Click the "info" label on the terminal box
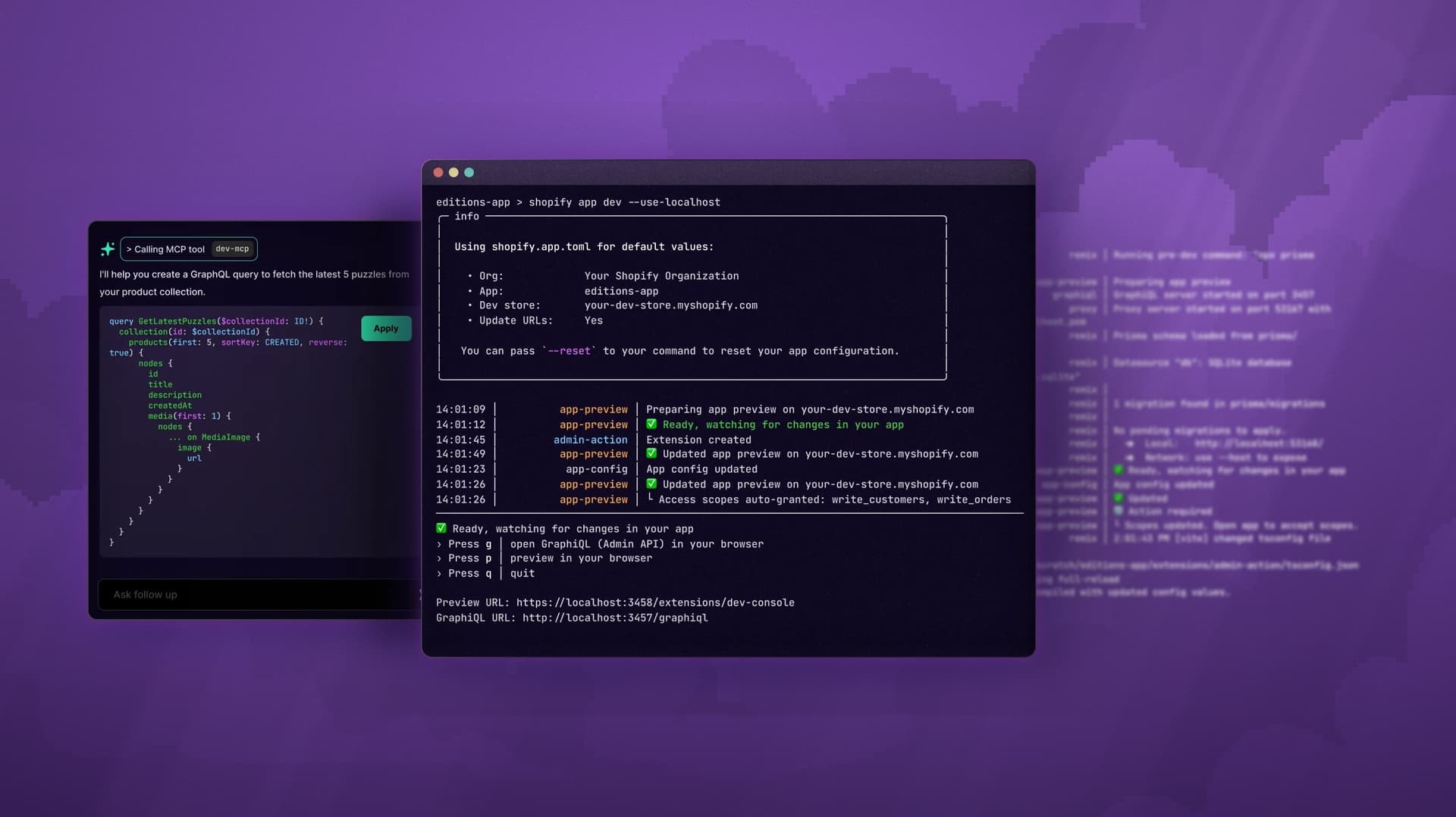This screenshot has width=1456, height=817. click(x=466, y=217)
